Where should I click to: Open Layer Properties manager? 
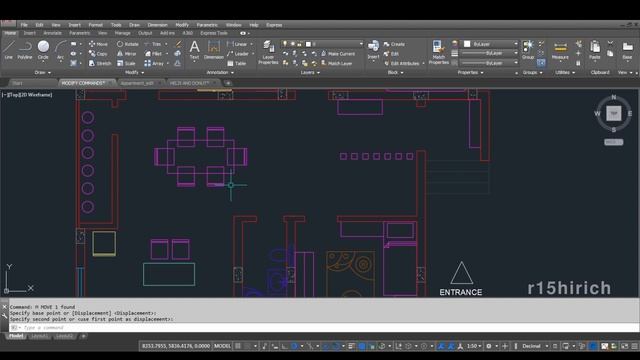tap(268, 52)
